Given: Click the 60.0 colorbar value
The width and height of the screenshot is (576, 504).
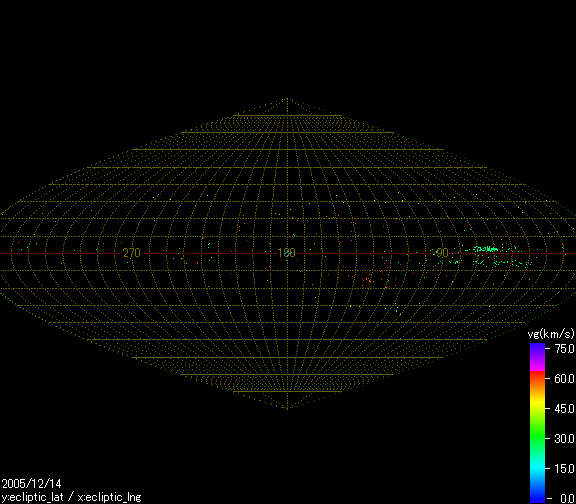Looking at the screenshot, I should coord(565,378).
